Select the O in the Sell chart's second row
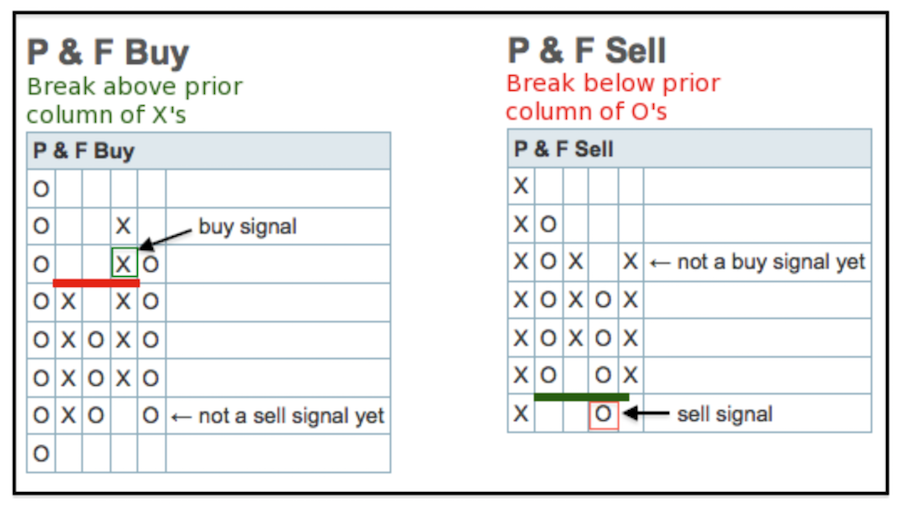900x506 pixels. click(548, 224)
